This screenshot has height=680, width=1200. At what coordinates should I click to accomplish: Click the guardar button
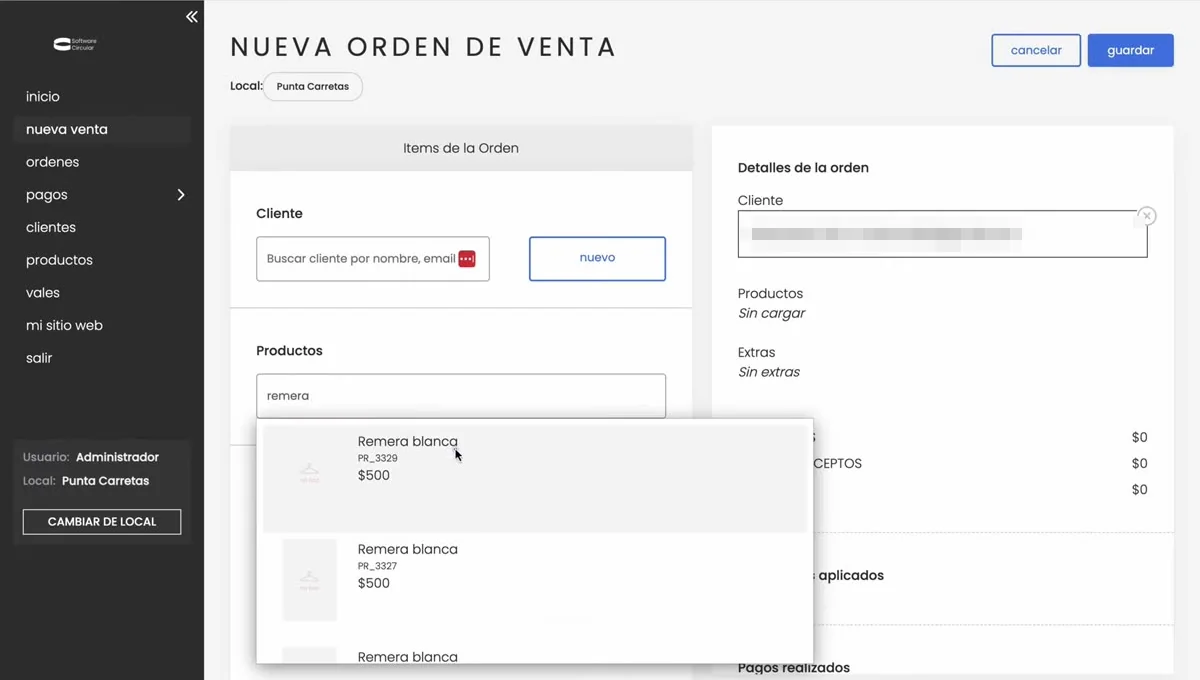1131,50
